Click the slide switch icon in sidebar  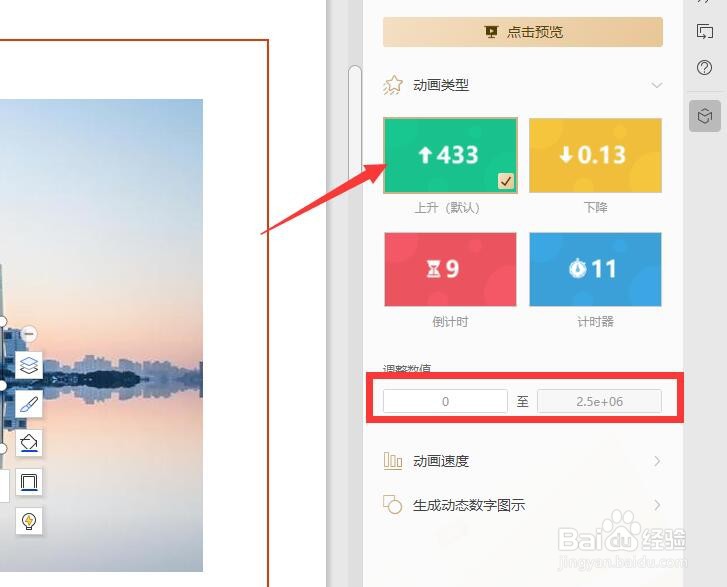tap(705, 32)
